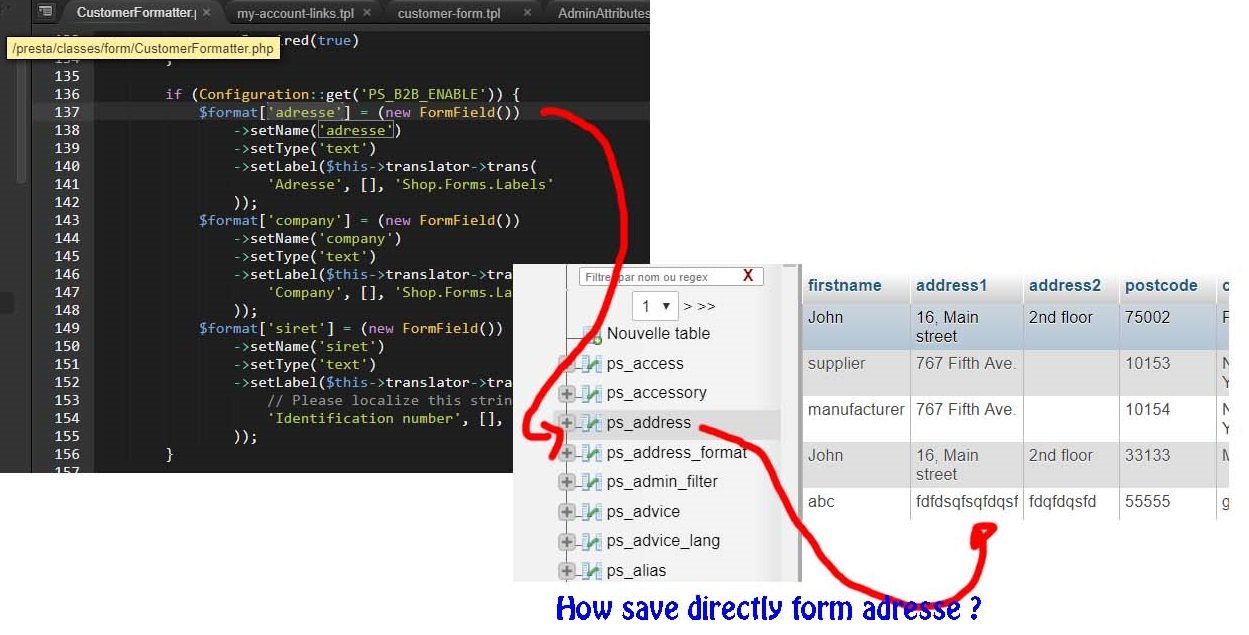Expand the ps_address table node
Screen dimensions: 1249x635
click(567, 423)
